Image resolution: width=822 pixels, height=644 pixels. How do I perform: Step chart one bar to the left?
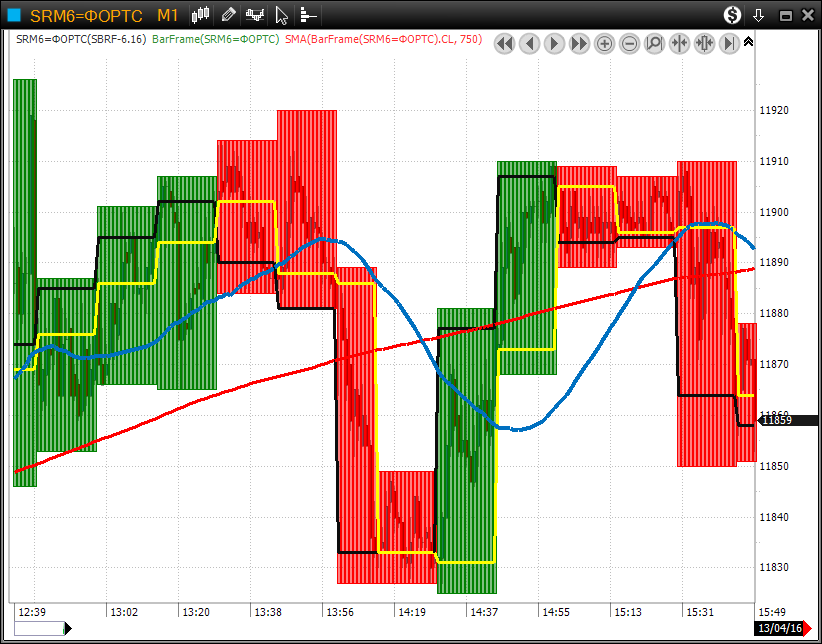coord(529,43)
